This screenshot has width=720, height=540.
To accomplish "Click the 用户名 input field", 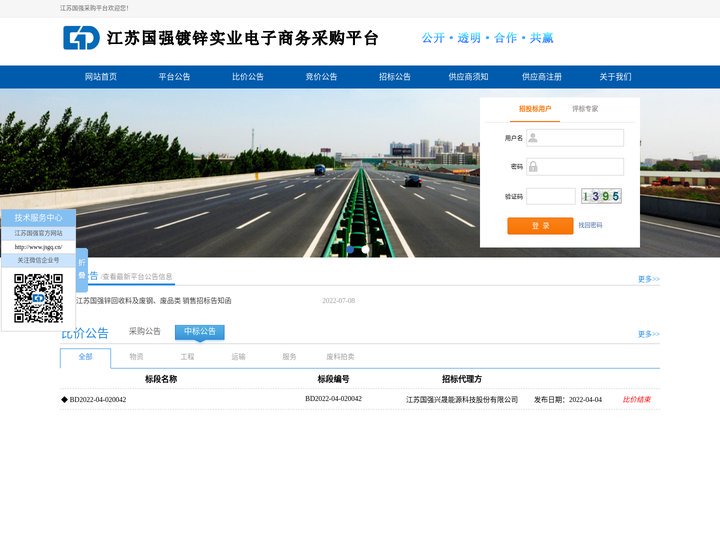I will pyautogui.click(x=575, y=138).
